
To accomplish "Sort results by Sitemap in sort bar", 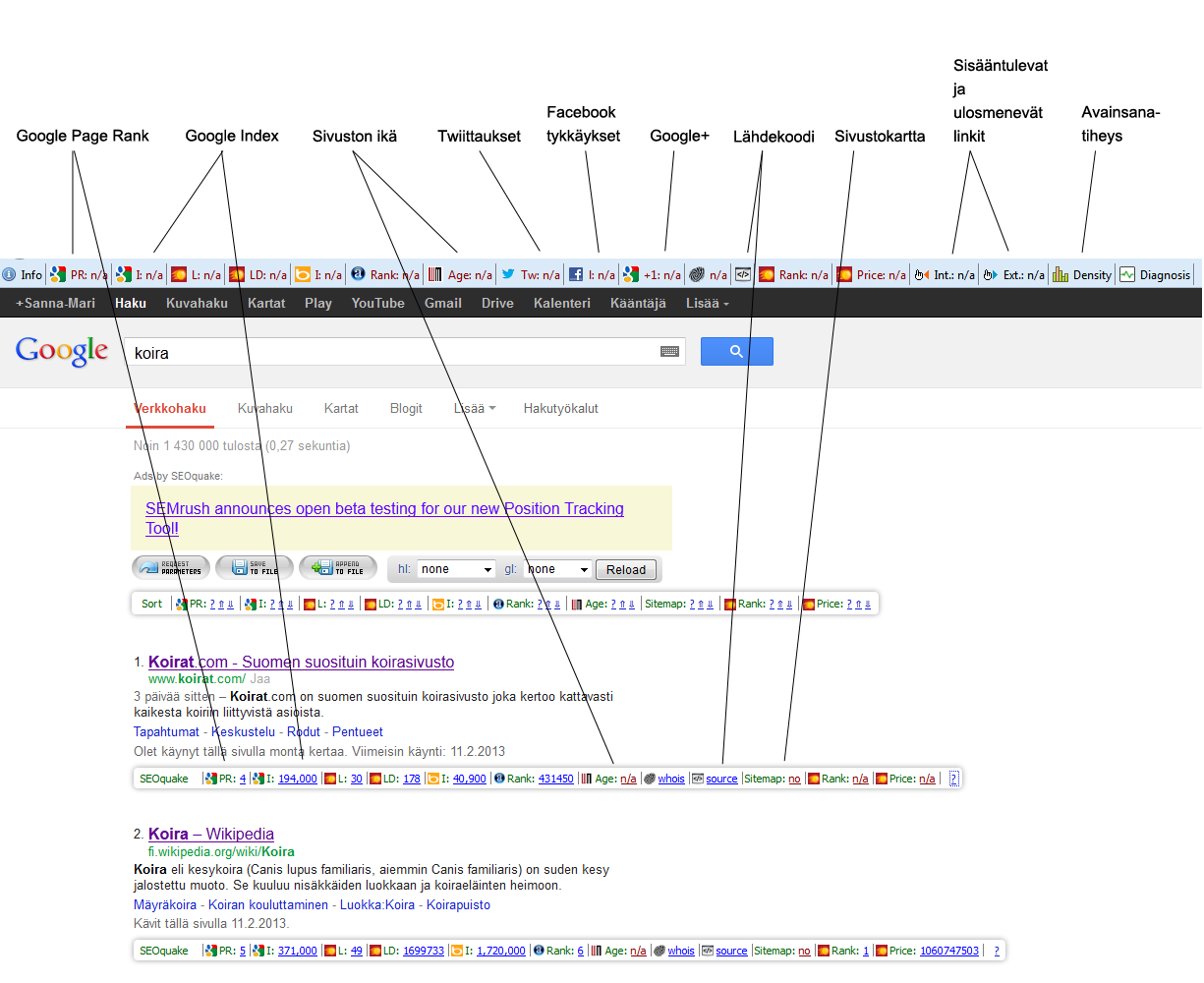I will (680, 604).
